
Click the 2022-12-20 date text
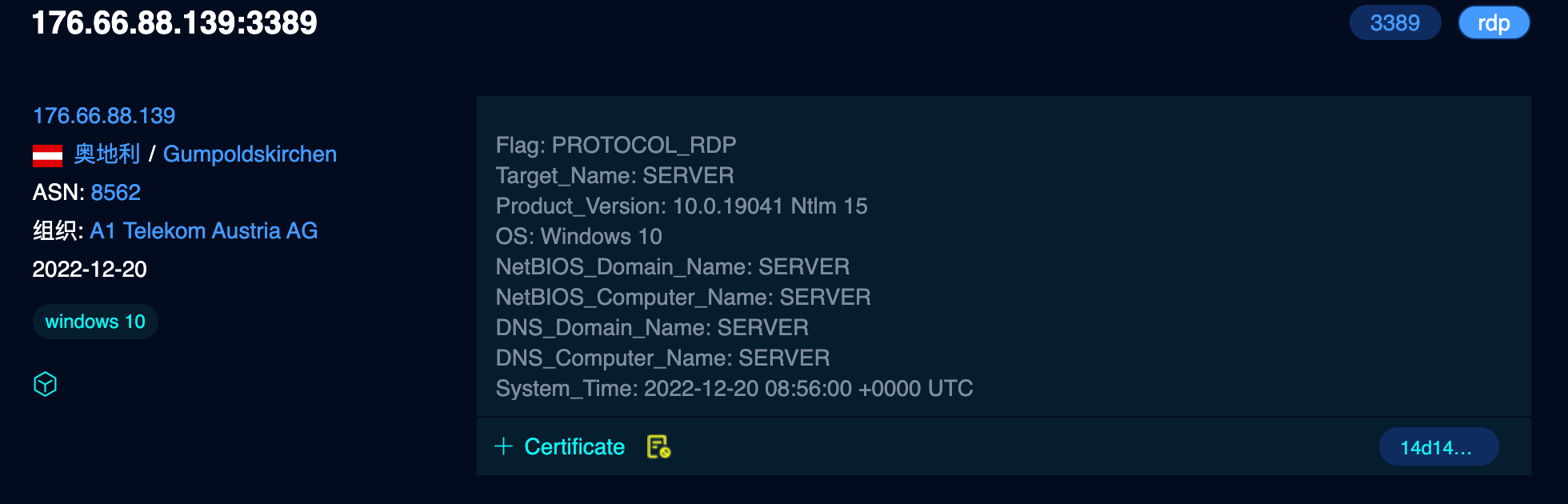pos(90,270)
